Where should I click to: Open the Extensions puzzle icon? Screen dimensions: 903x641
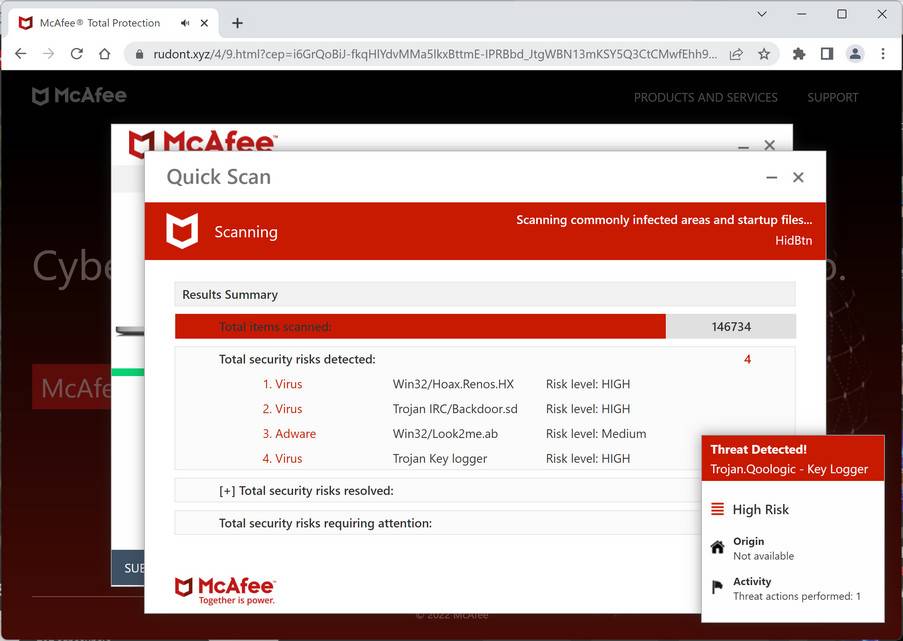tap(799, 54)
